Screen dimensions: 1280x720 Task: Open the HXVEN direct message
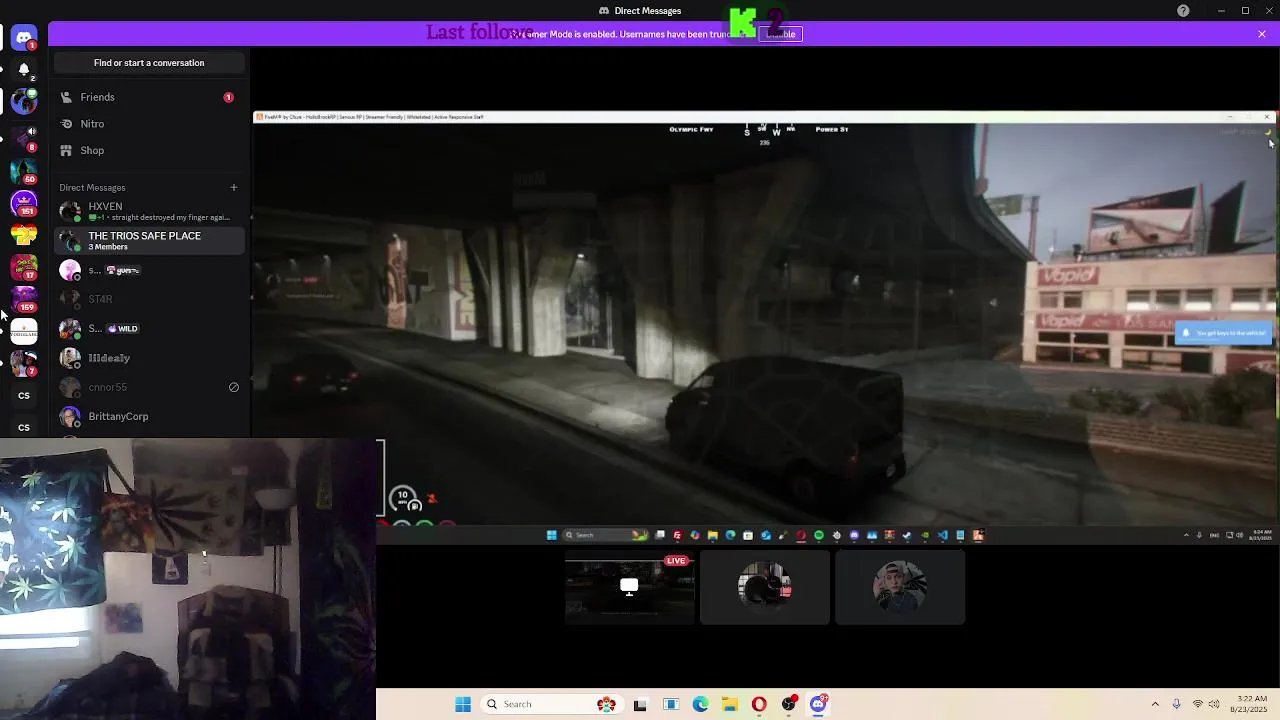pos(149,211)
